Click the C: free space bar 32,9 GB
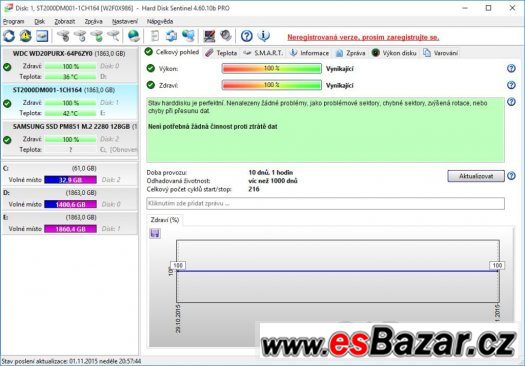Viewport: 525px width, 366px height. point(70,180)
